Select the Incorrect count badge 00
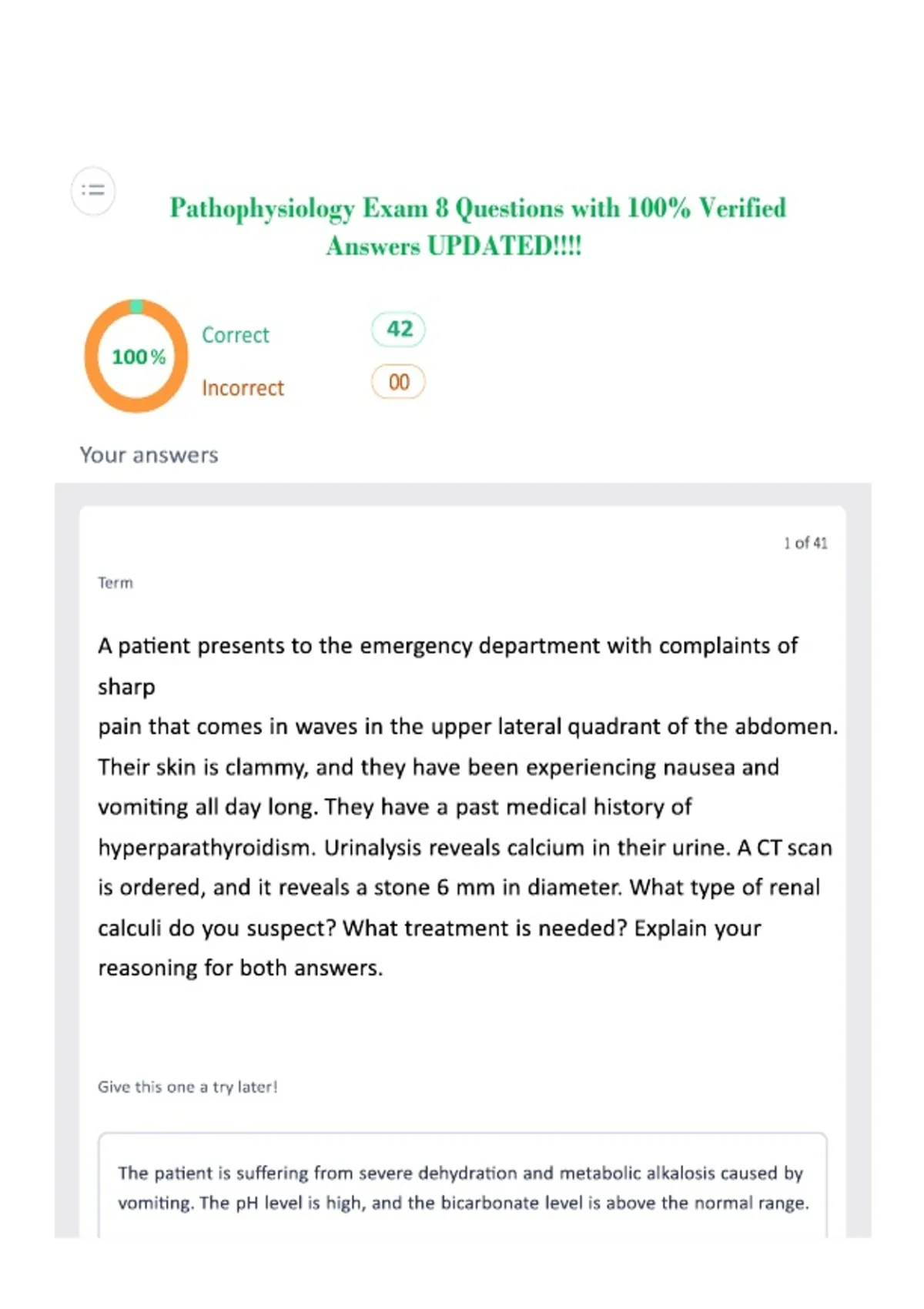 click(x=399, y=382)
